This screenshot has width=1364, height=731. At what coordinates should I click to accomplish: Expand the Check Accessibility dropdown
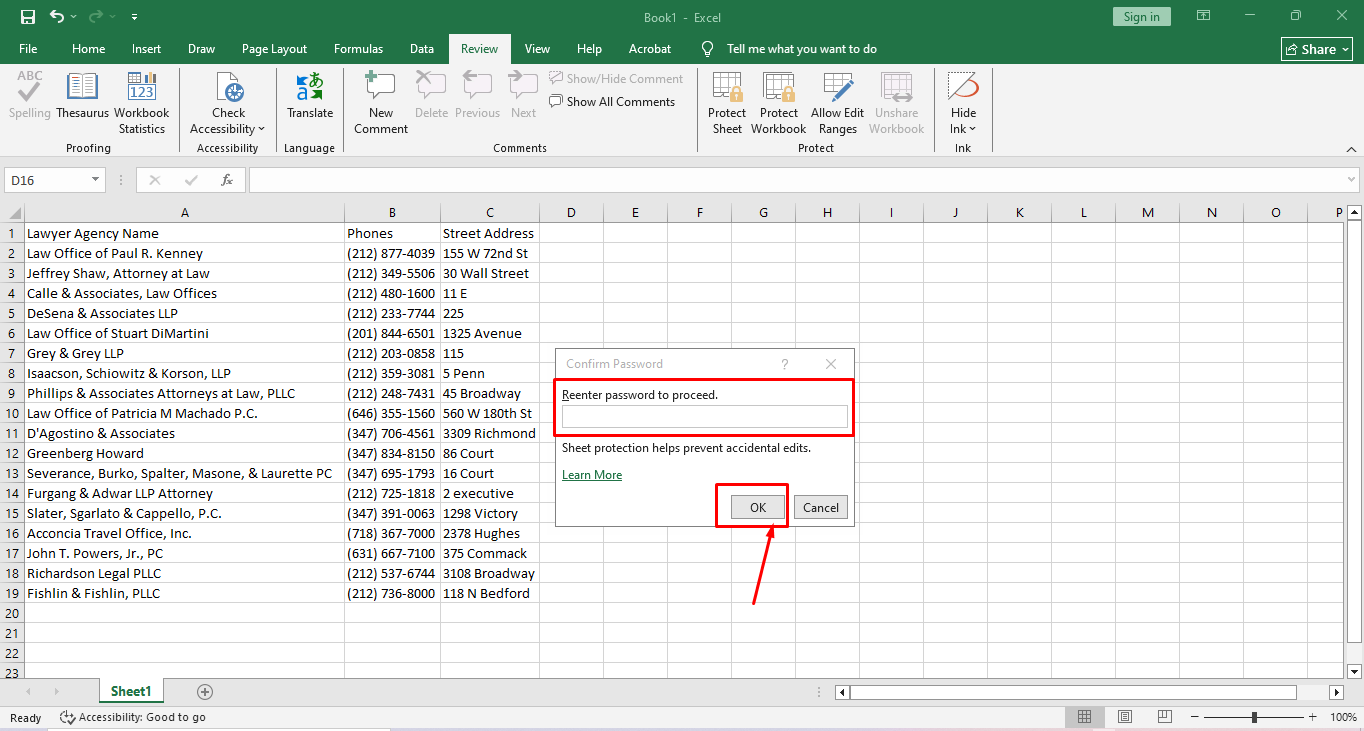coord(228,128)
